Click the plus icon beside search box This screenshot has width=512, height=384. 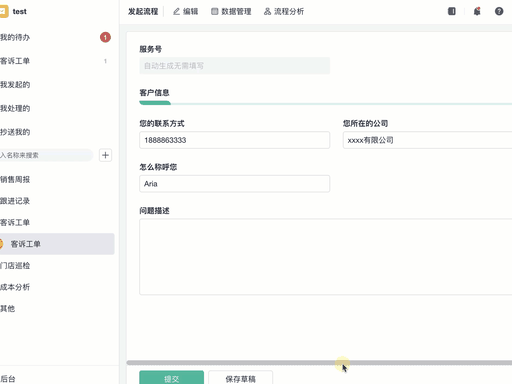105,155
